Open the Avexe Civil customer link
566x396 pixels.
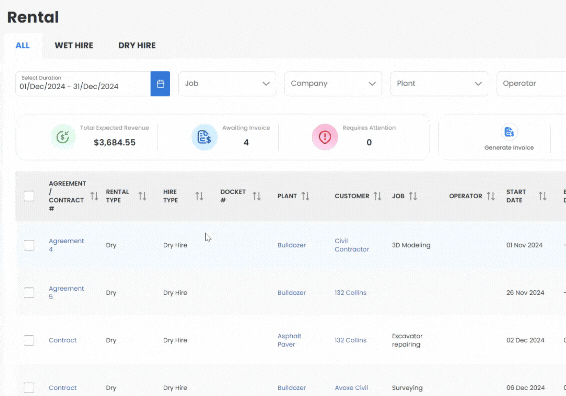[x=351, y=388]
